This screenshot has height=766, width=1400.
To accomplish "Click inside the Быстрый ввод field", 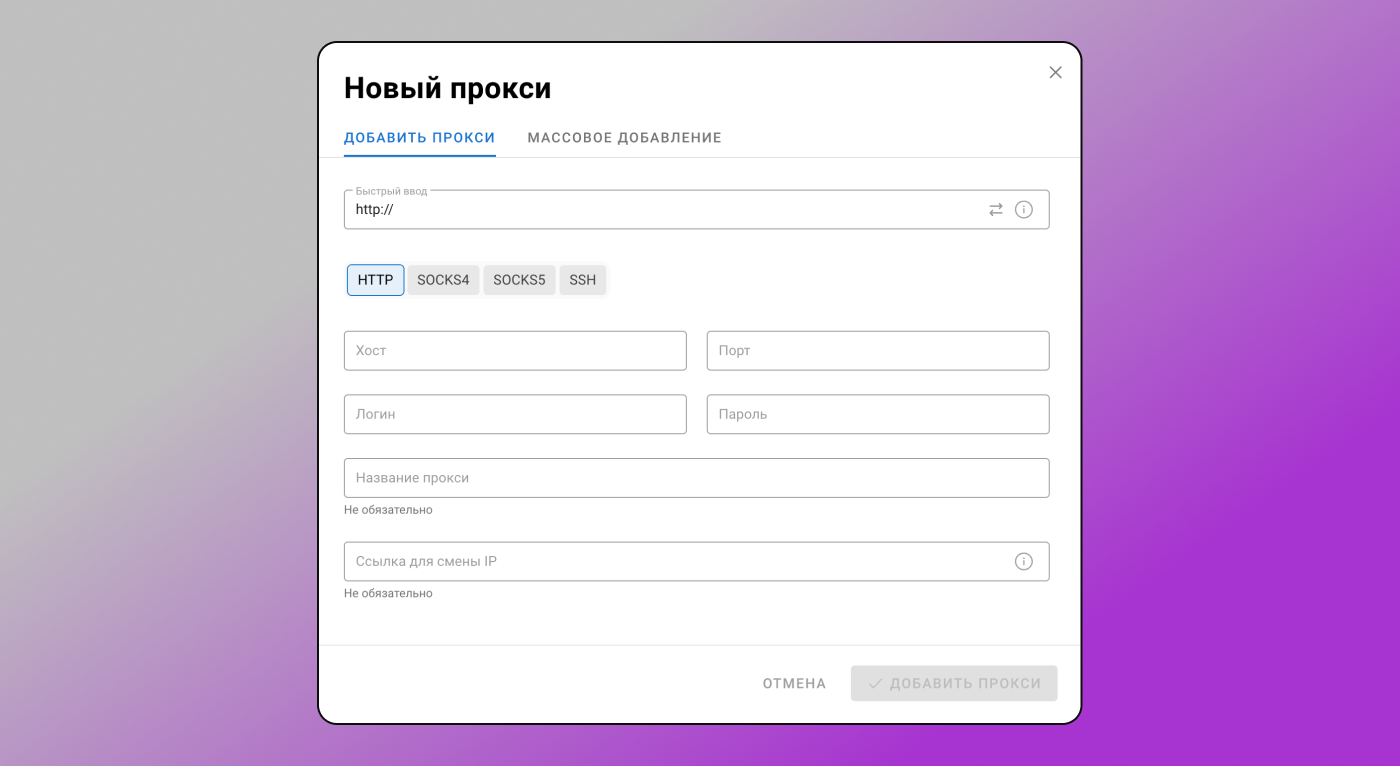I will coord(600,209).
